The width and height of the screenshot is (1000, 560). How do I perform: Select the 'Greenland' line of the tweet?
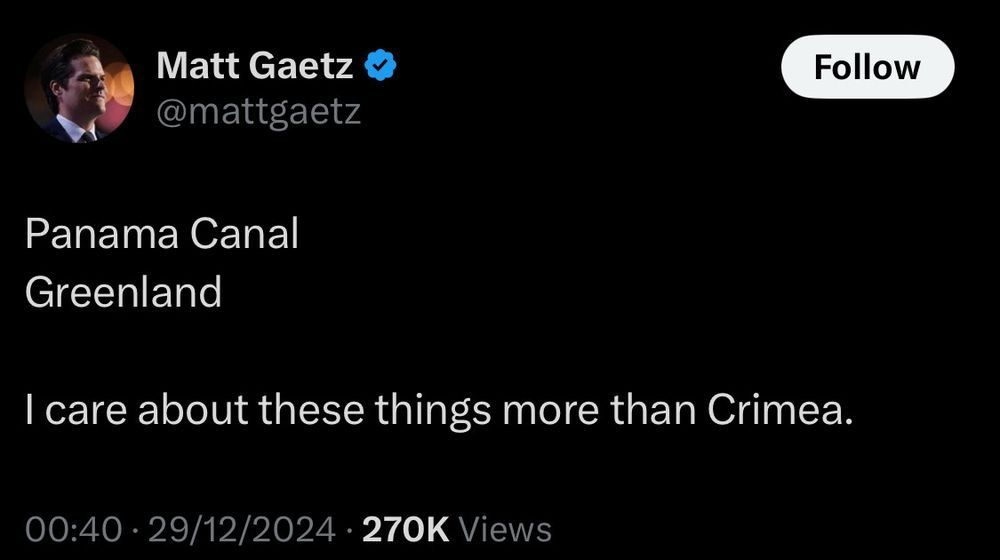pos(124,293)
